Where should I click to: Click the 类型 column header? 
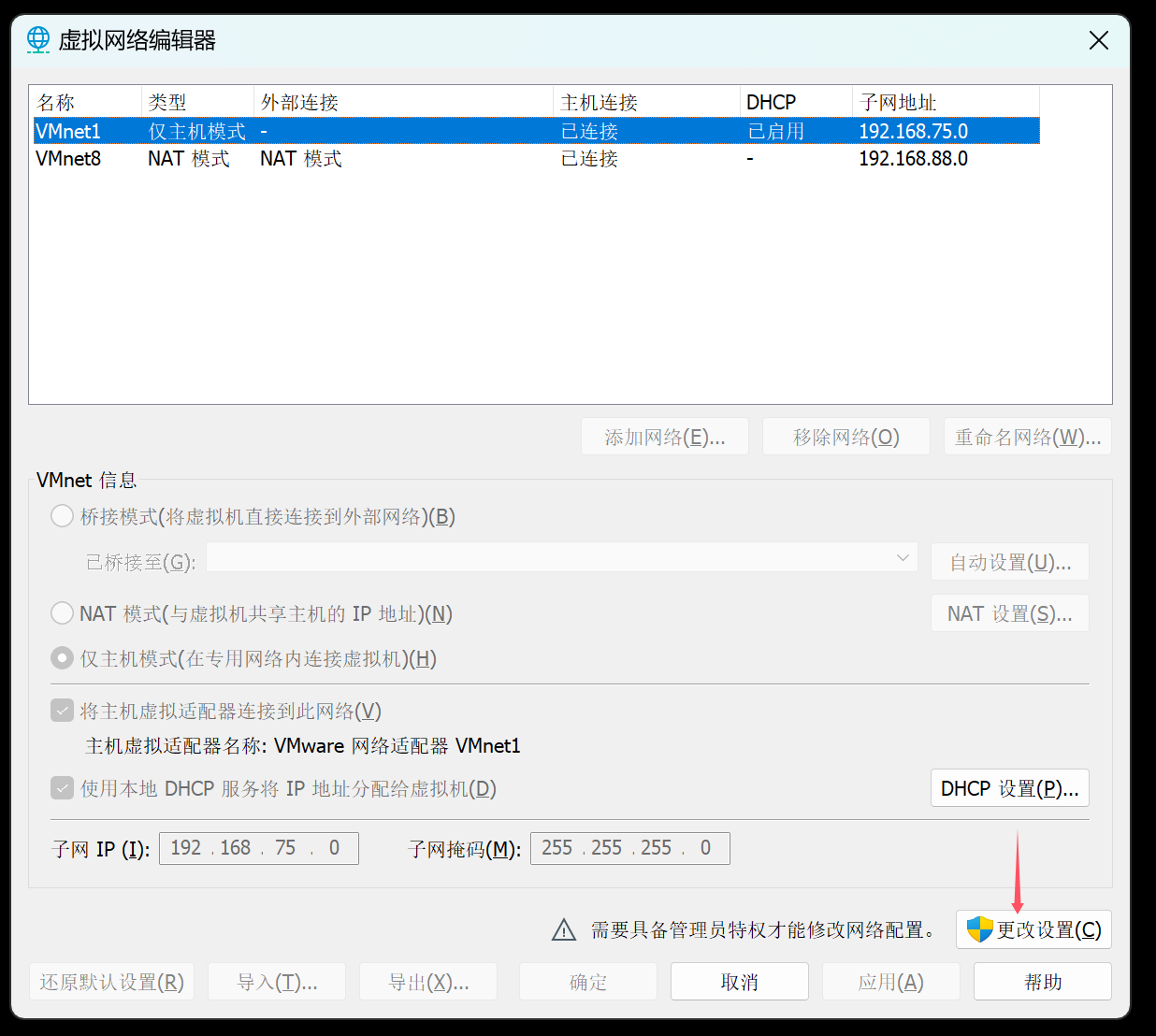[x=198, y=102]
